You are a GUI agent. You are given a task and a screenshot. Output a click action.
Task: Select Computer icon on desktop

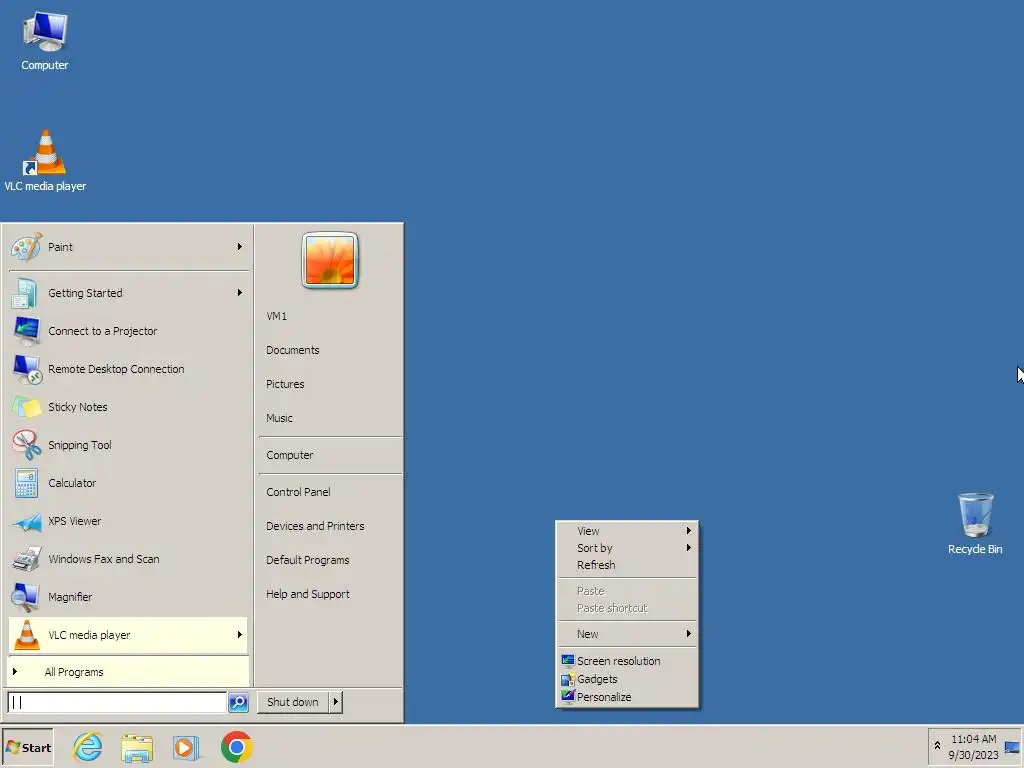44,40
